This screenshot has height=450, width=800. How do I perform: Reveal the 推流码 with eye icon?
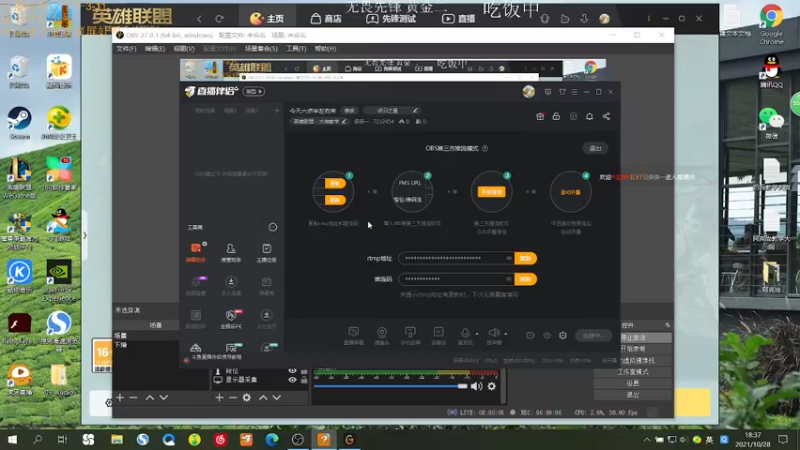[x=509, y=279]
